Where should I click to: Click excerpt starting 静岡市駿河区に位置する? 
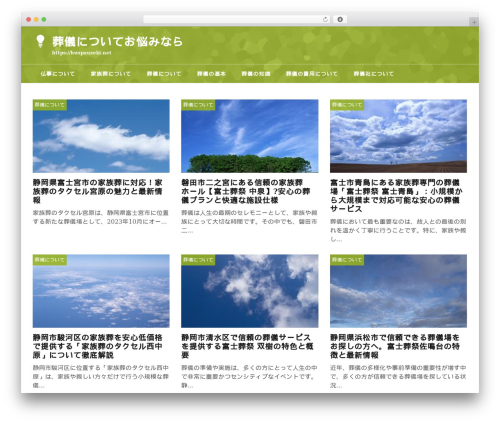(101, 376)
